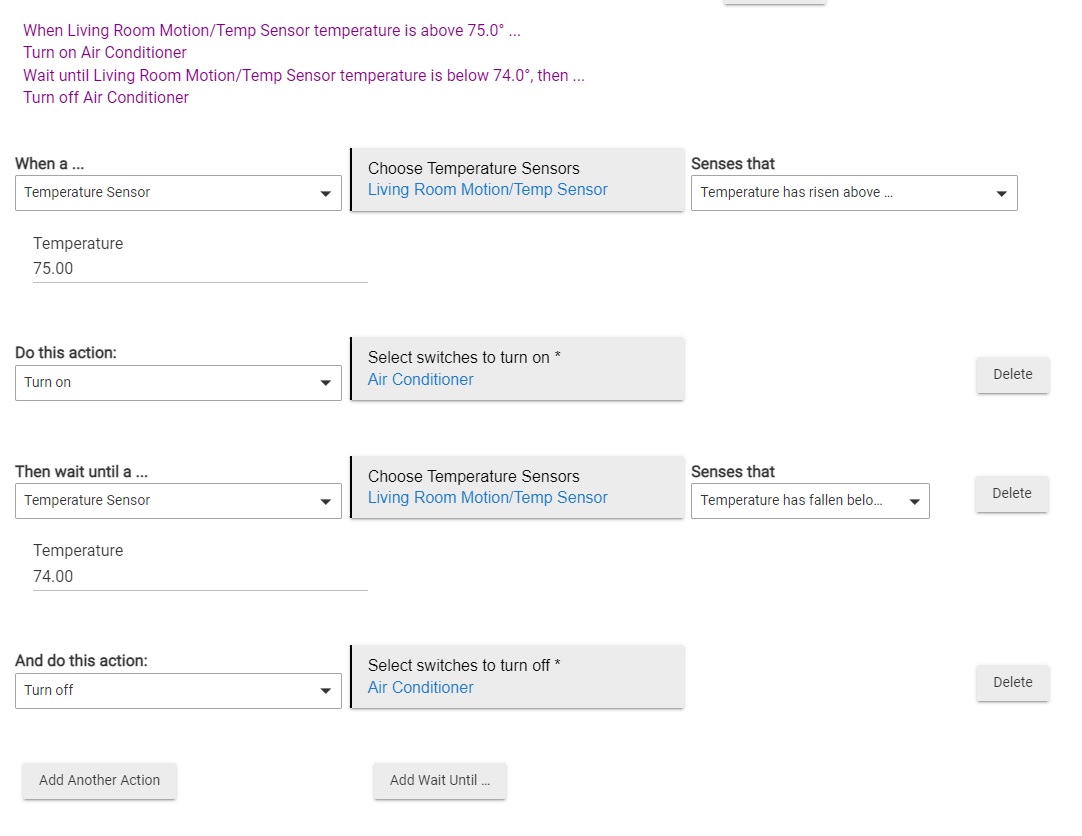1082x836 pixels.
Task: Open Choose Temperature Sensors for the trigger
Action: 517,180
